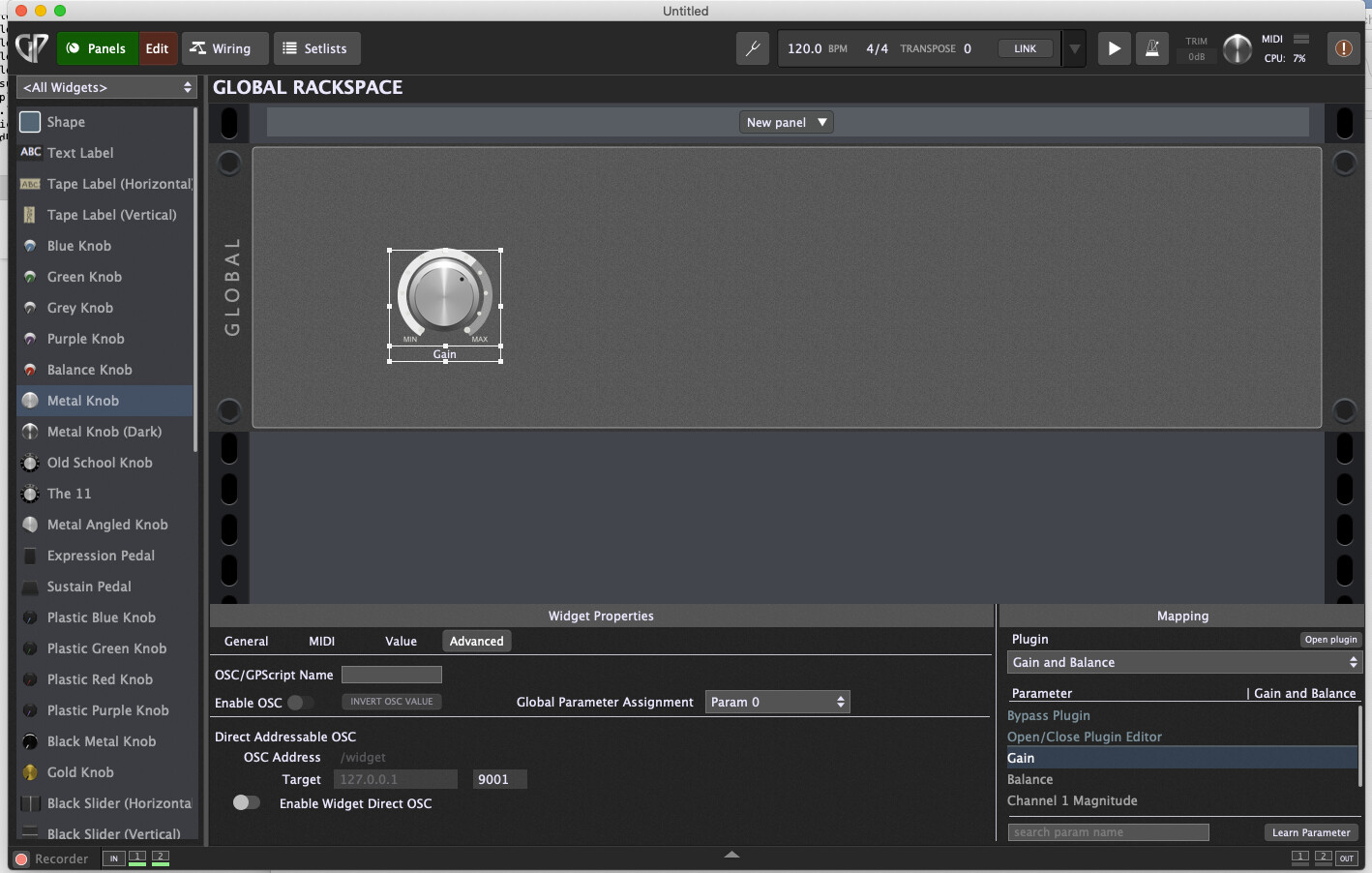Open the MIDI properties tab

[322, 641]
